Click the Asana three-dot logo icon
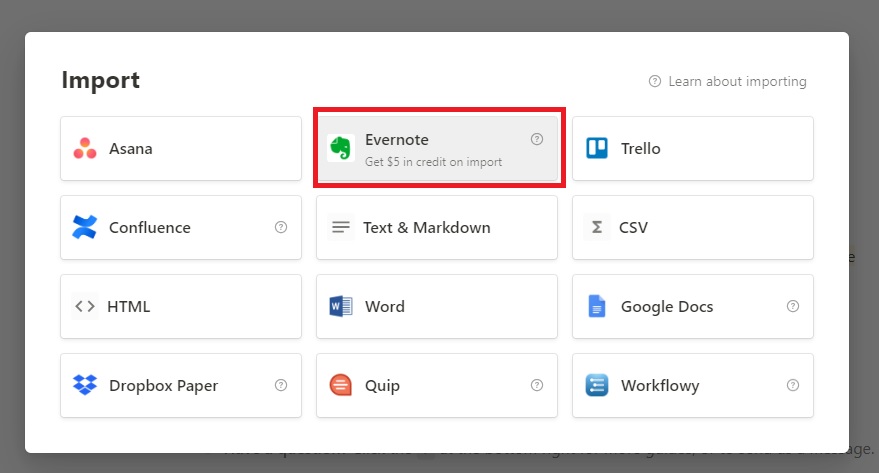Image resolution: width=879 pixels, height=473 pixels. pyautogui.click(x=85, y=149)
